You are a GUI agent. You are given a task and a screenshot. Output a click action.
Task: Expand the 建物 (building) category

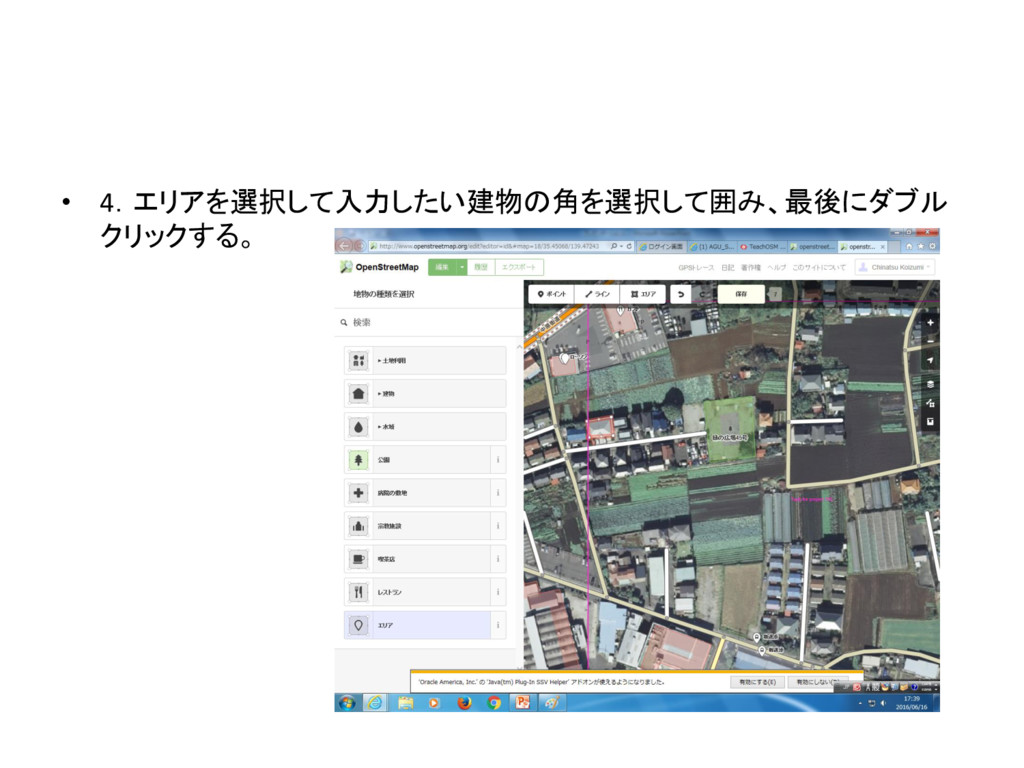[425, 393]
